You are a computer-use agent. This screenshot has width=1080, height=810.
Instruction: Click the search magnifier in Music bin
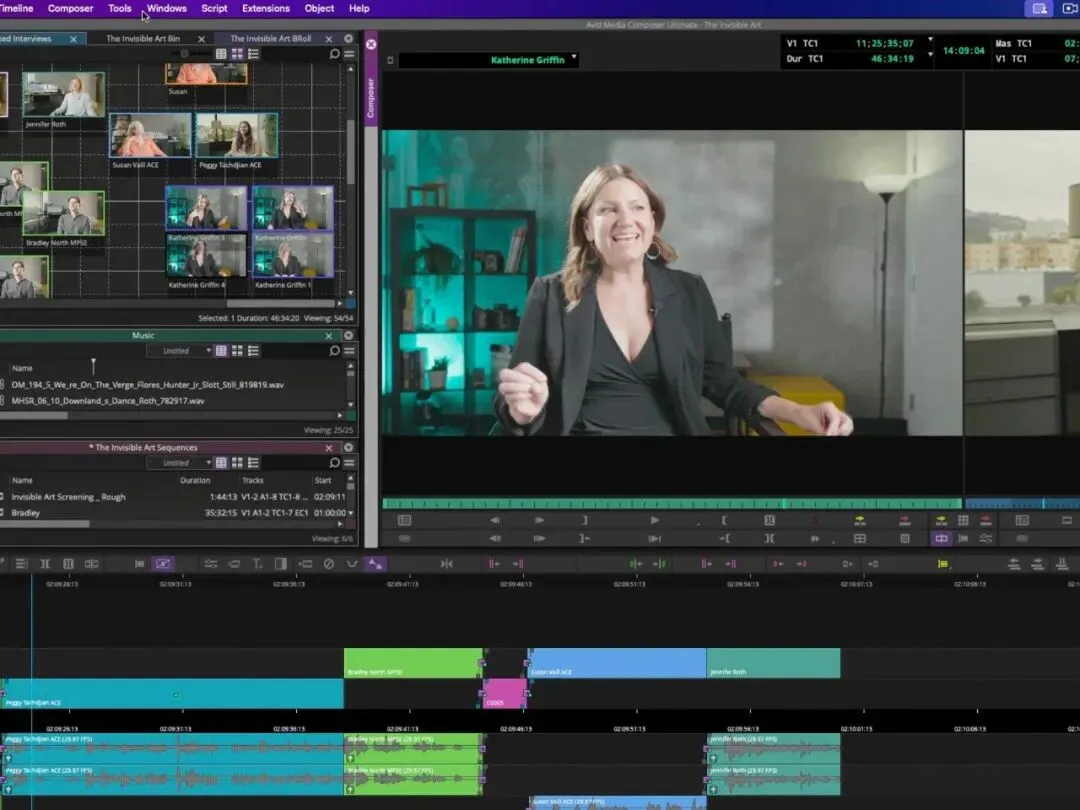pos(335,351)
